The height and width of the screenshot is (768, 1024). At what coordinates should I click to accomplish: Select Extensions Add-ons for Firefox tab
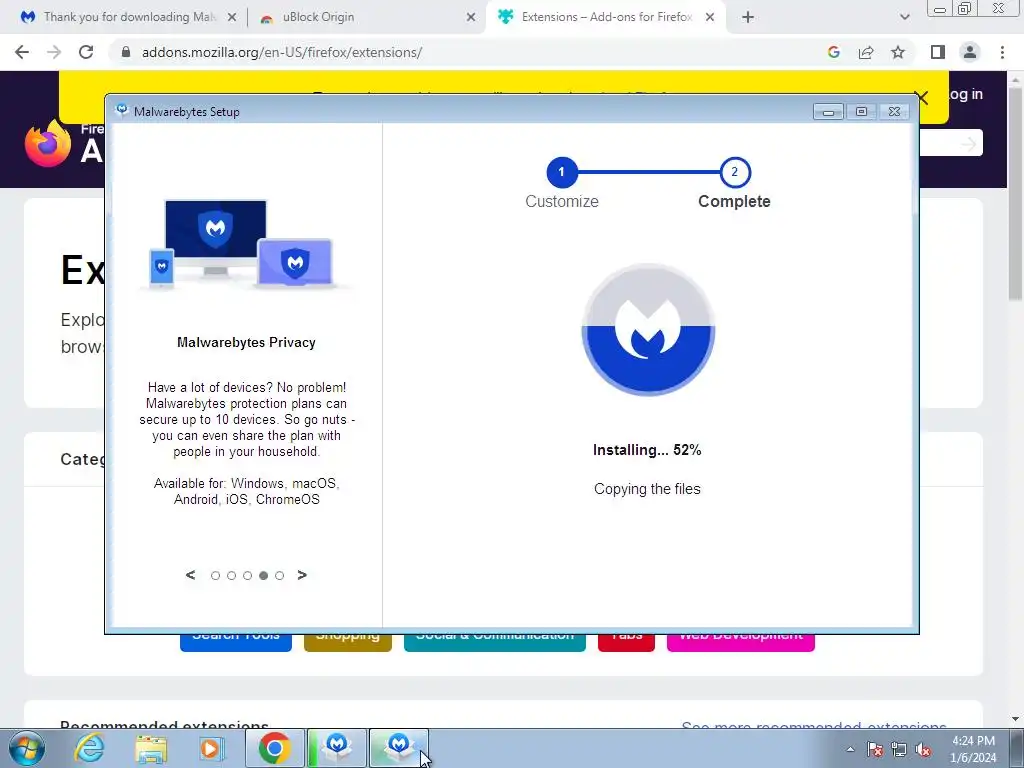[x=607, y=18]
